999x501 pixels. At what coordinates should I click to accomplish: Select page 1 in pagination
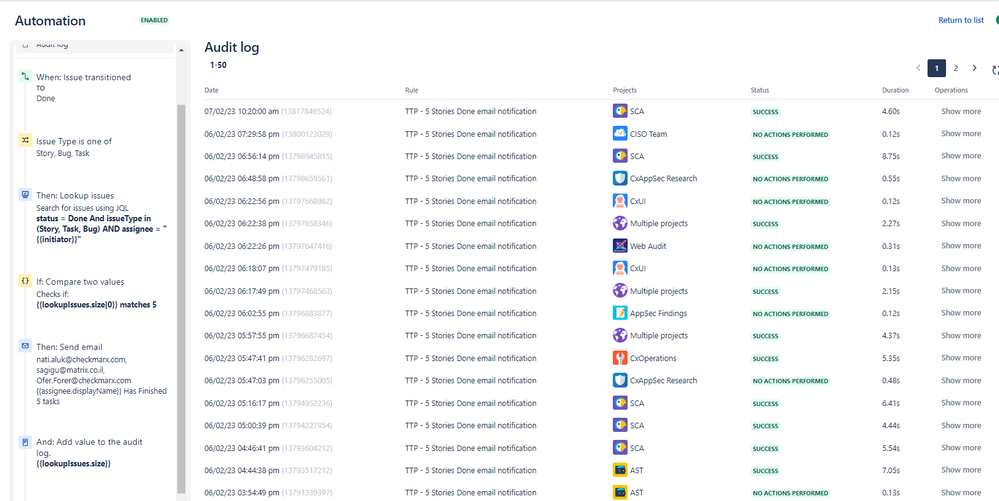937,68
